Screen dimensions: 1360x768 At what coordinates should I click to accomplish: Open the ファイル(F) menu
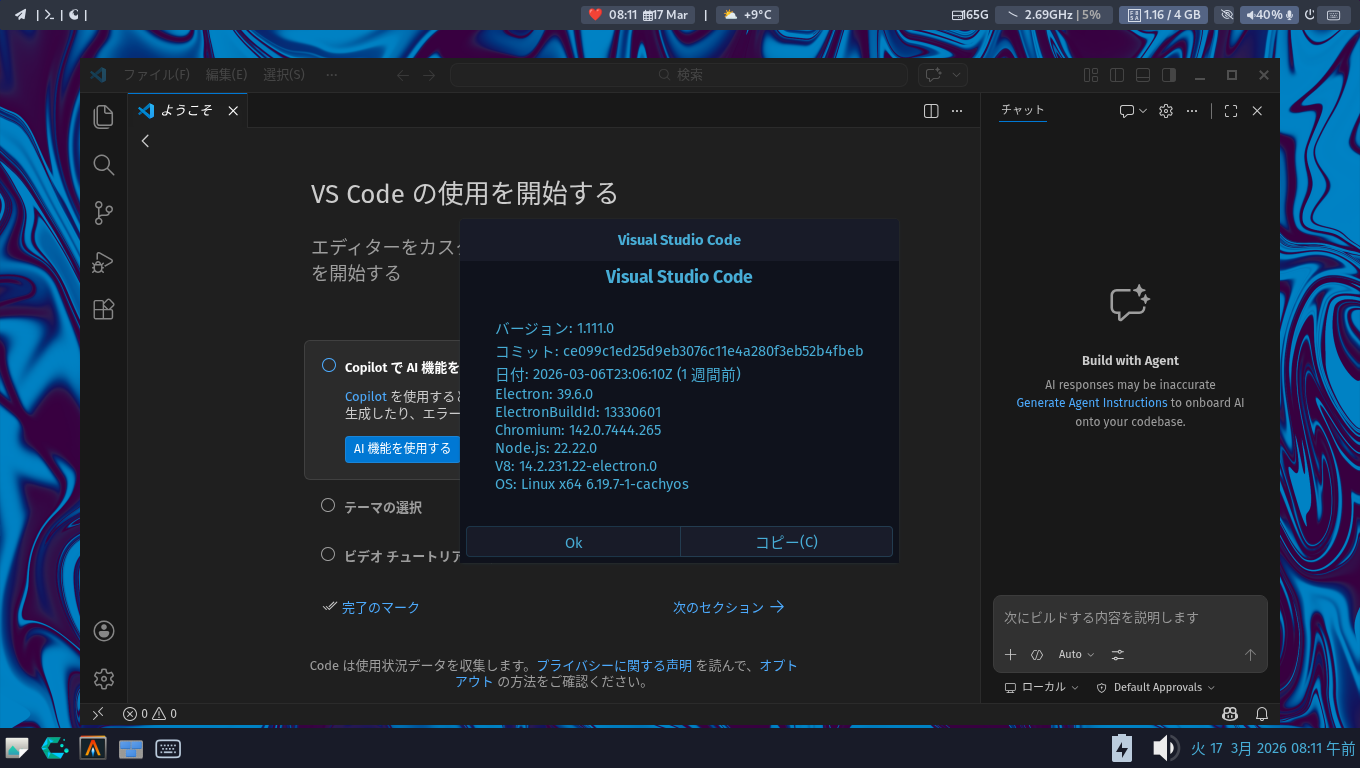coord(156,75)
